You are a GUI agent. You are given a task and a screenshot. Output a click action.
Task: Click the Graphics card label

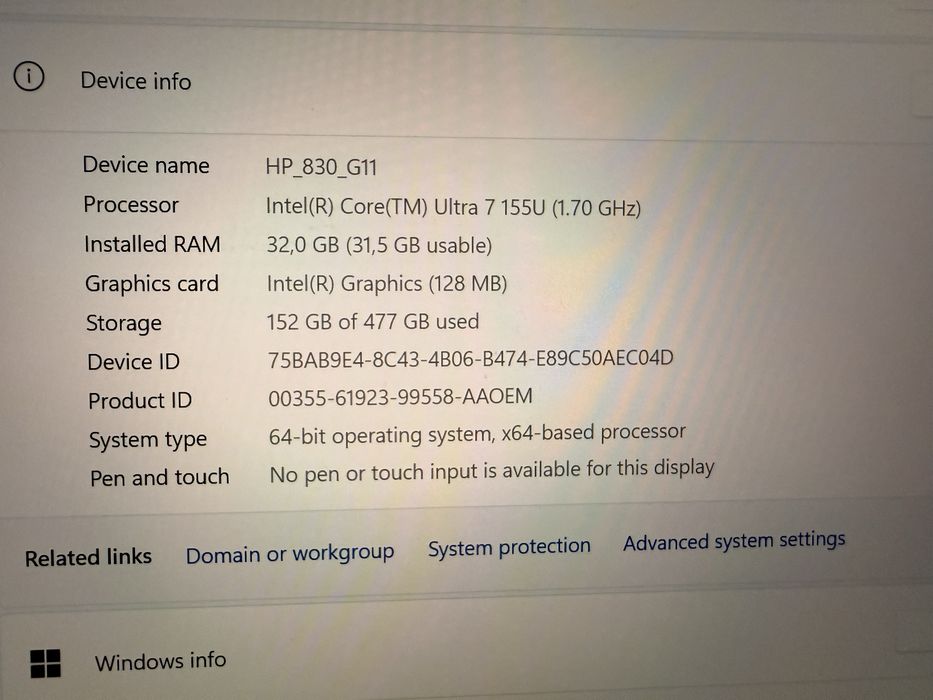tap(152, 284)
